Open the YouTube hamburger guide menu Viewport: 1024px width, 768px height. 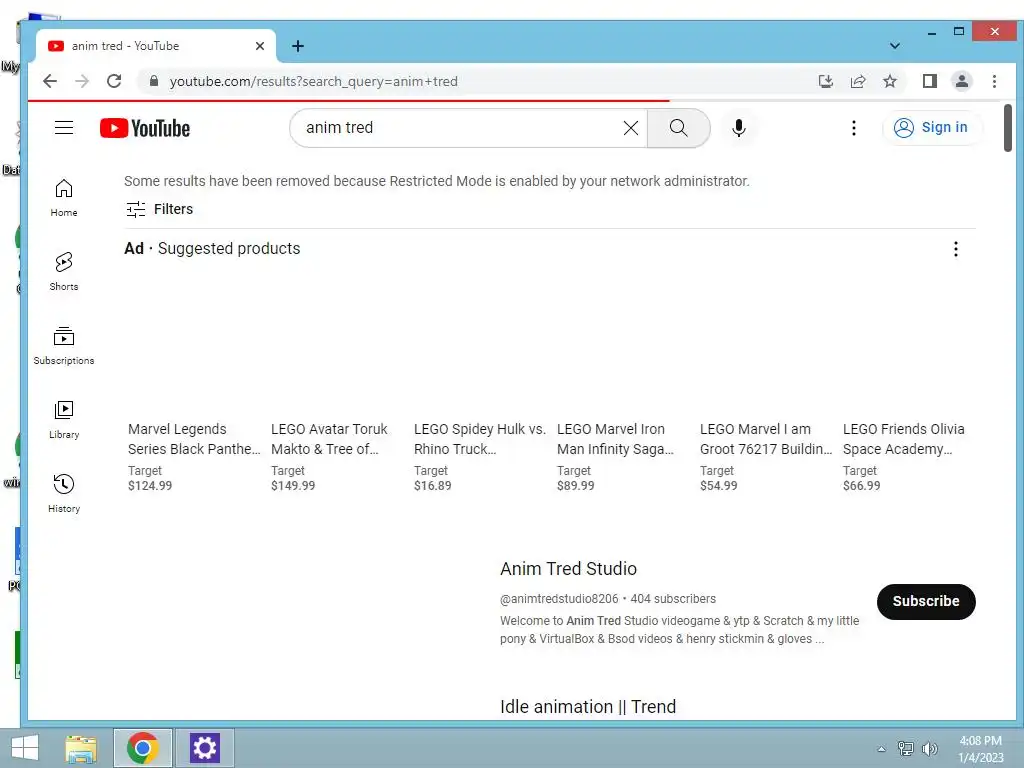click(x=64, y=127)
